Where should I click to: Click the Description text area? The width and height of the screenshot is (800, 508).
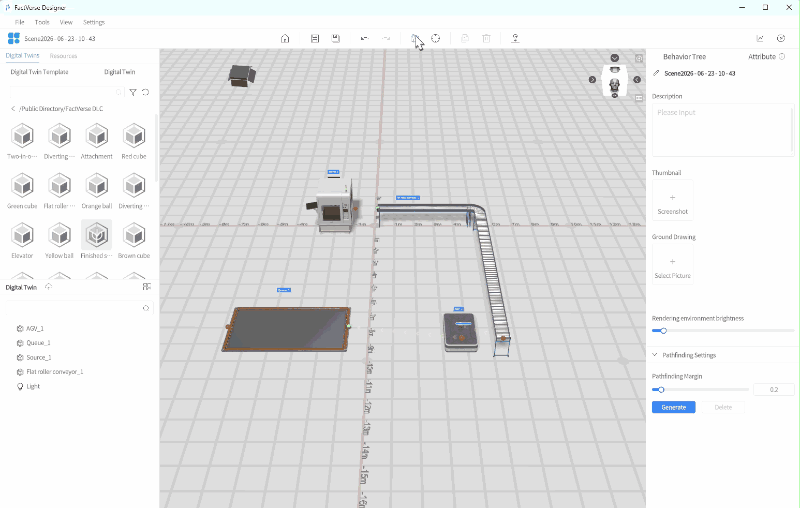point(722,130)
